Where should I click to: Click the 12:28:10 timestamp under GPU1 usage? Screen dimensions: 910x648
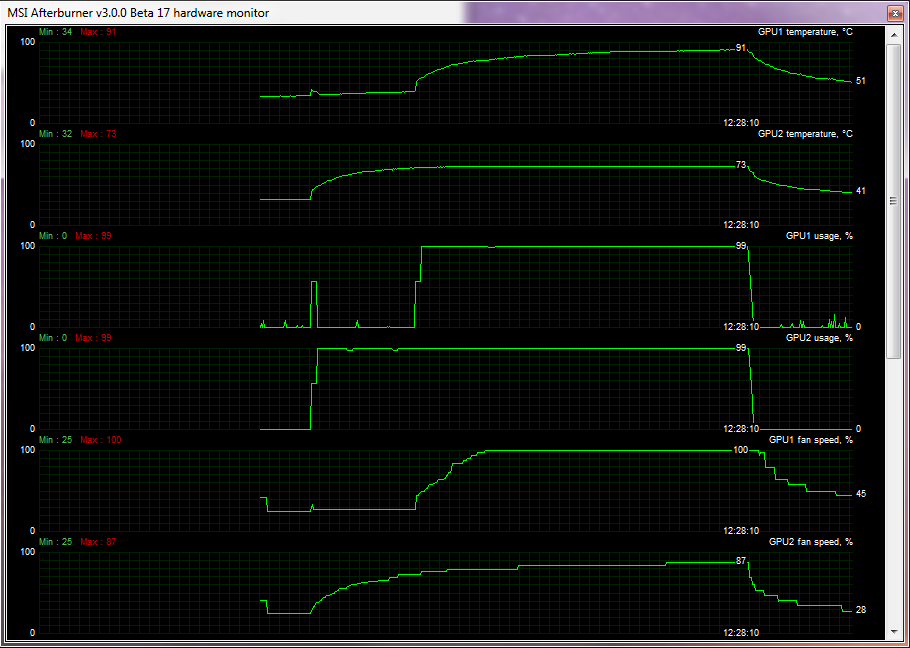[741, 327]
